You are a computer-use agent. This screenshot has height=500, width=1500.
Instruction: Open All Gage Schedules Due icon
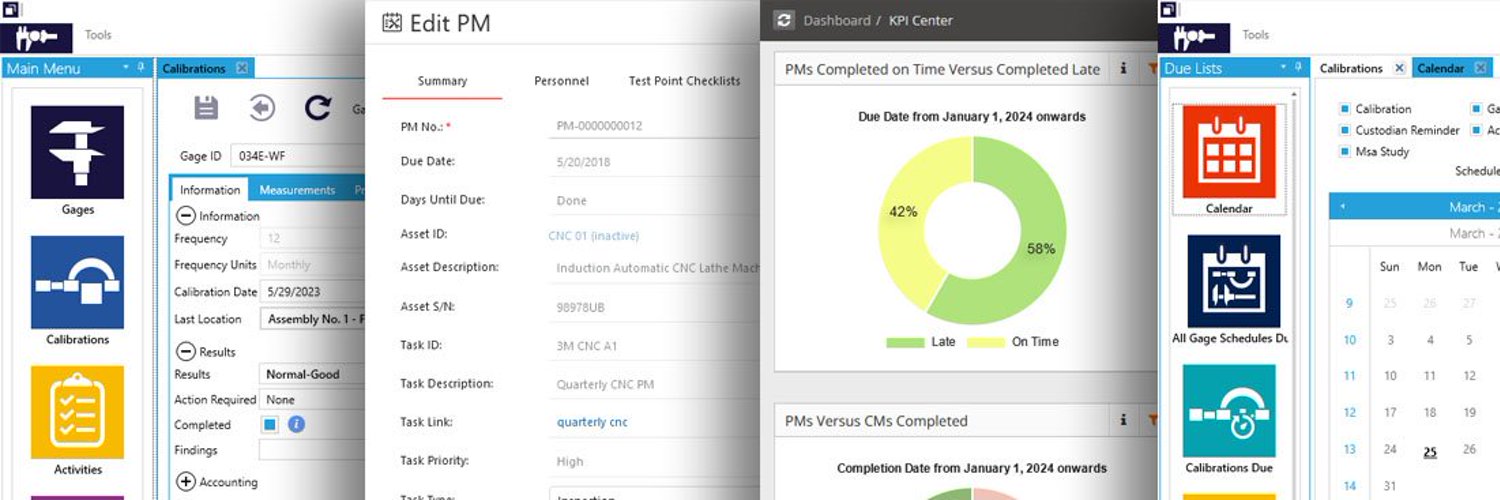pyautogui.click(x=1229, y=282)
